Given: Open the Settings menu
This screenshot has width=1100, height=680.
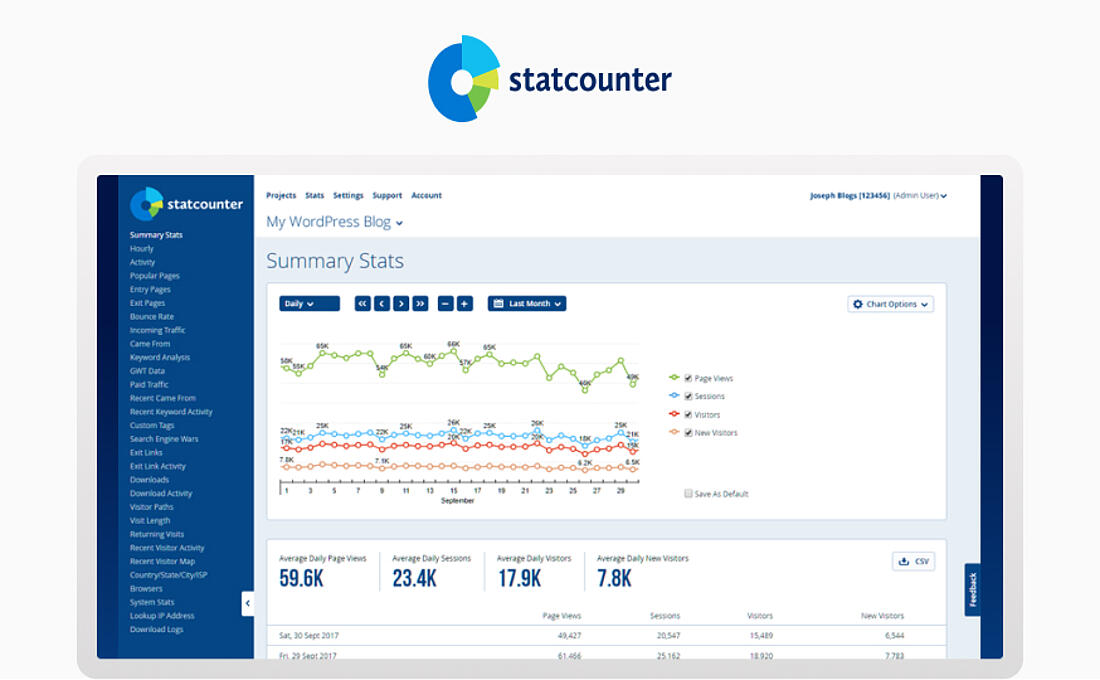Looking at the screenshot, I should coord(348,196).
